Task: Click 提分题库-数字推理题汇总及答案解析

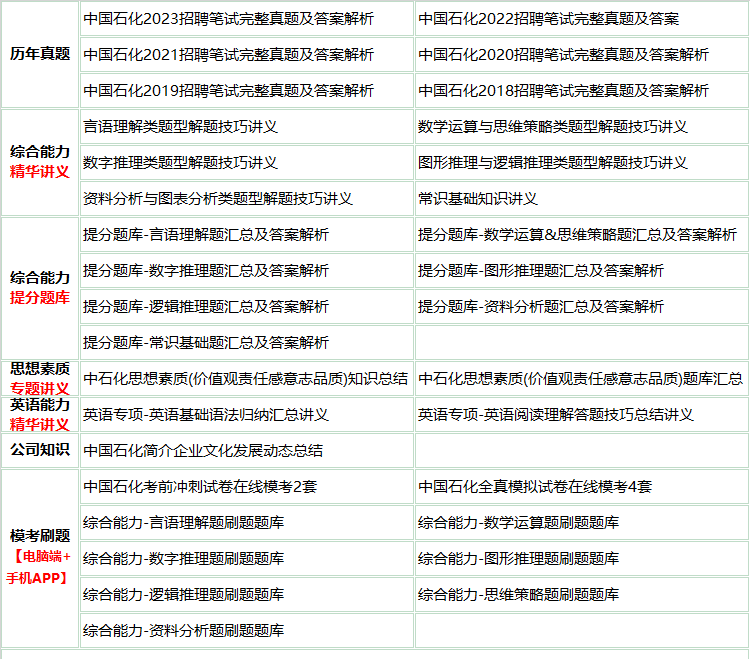Action: tap(206, 271)
